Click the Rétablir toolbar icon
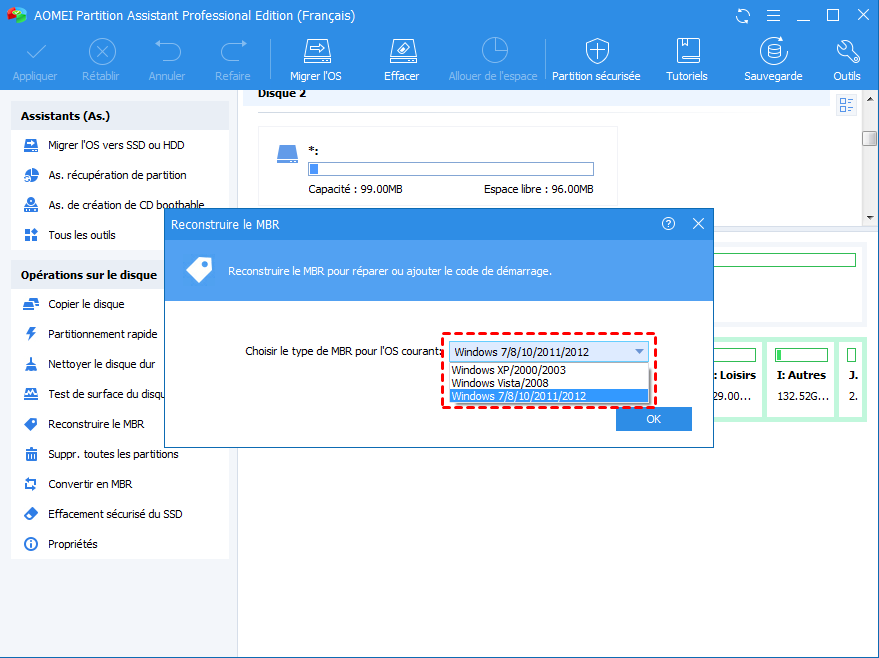Screen dimensions: 879x658 click(x=102, y=52)
